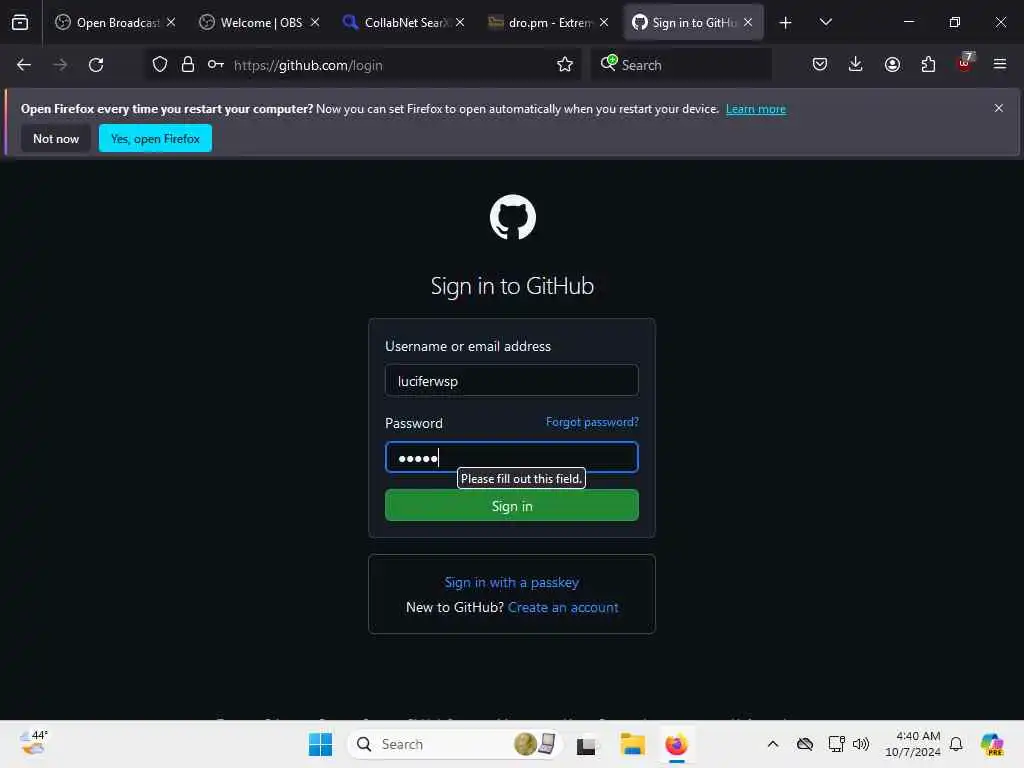Image resolution: width=1024 pixels, height=768 pixels.
Task: Open the volume speaker tray icon
Action: (x=861, y=744)
